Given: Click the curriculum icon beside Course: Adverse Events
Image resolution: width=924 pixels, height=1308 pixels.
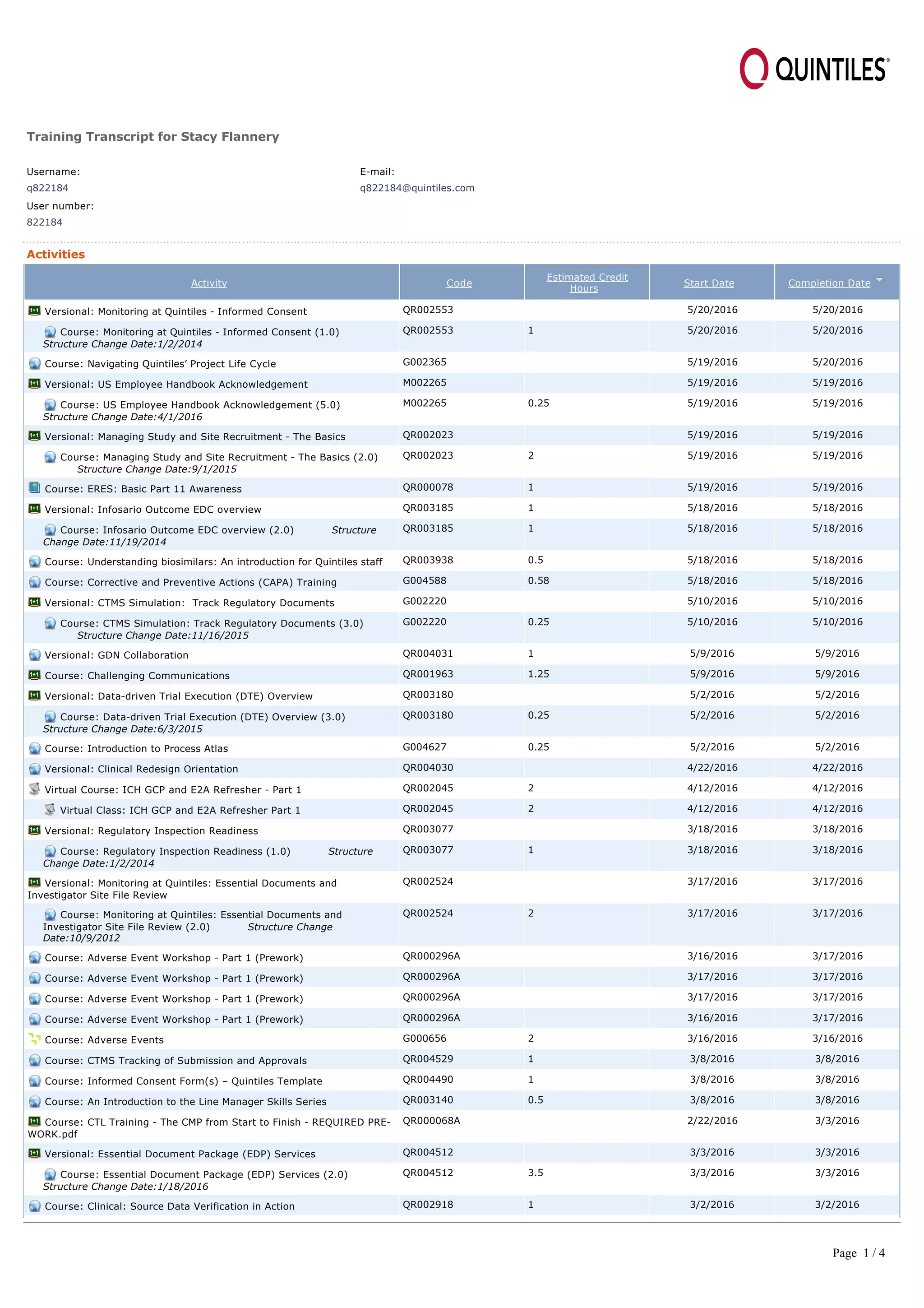Looking at the screenshot, I should (x=34, y=1039).
